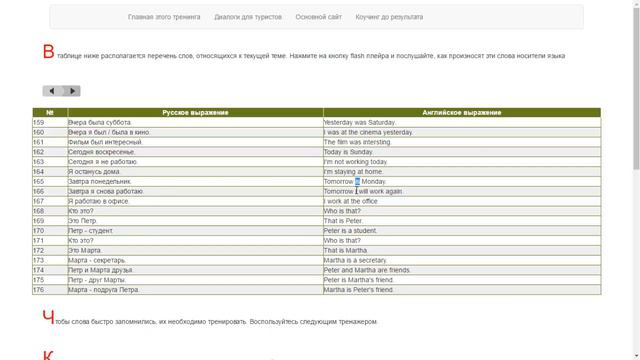Click 'Фильм был интересный.' cell

pyautogui.click(x=195, y=142)
